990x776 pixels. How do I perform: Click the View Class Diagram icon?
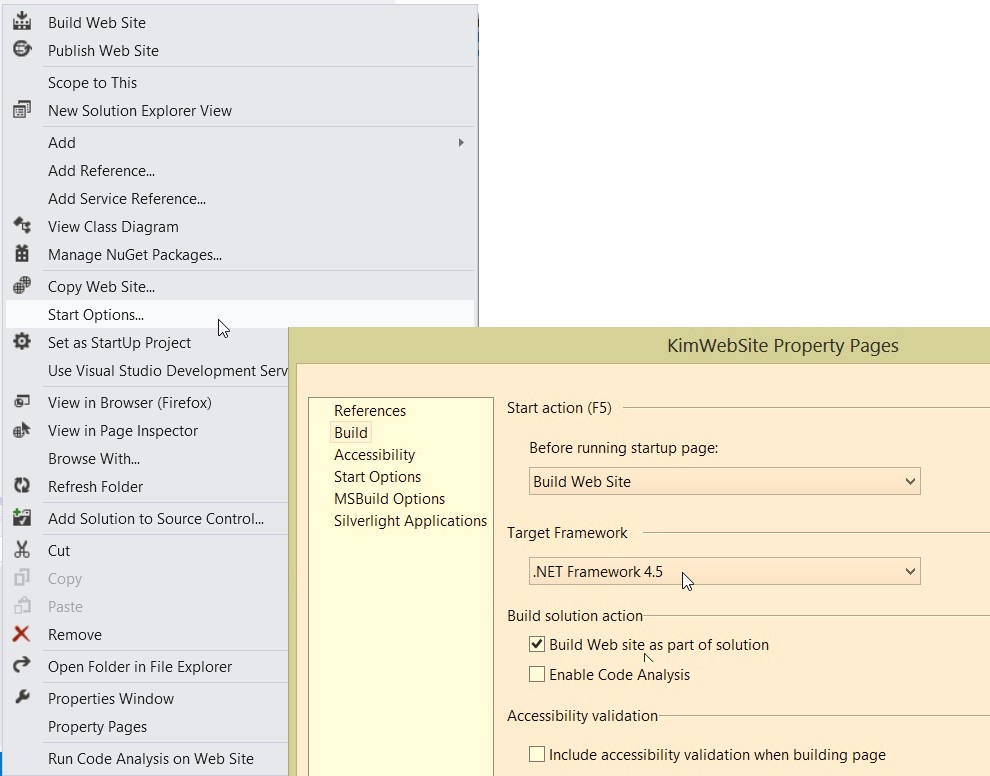tap(22, 225)
